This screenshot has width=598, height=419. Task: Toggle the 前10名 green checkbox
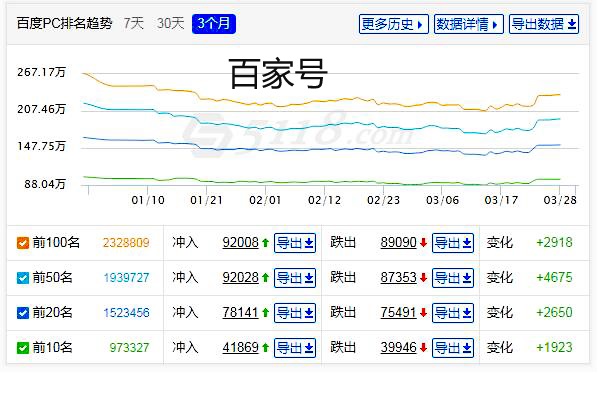click(23, 348)
